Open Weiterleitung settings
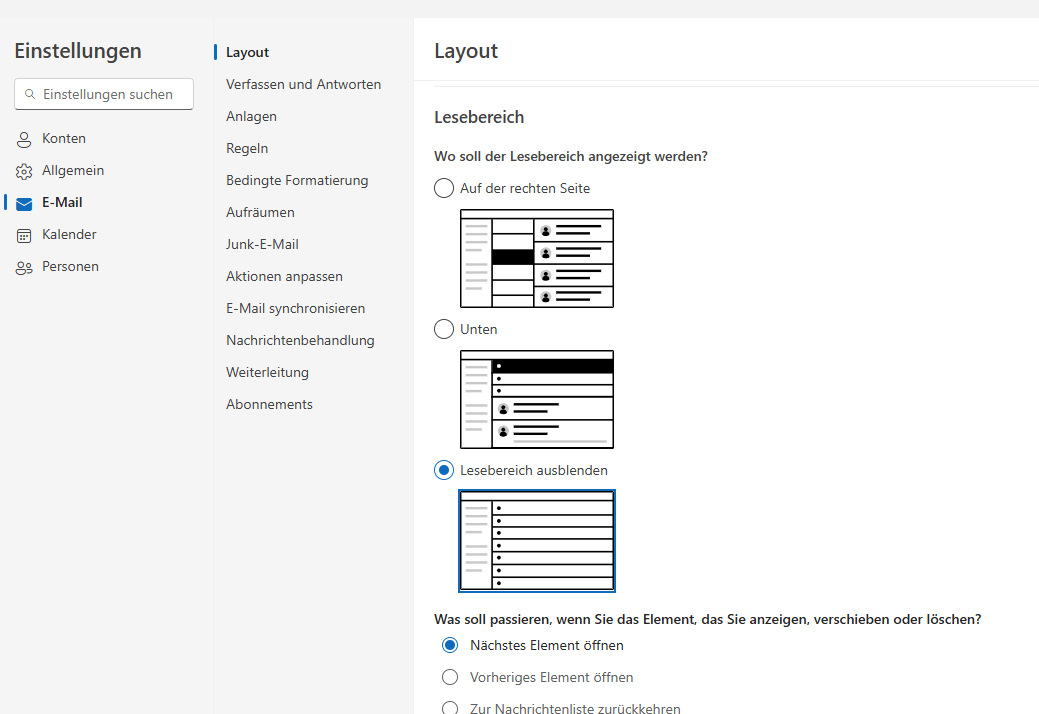 268,372
